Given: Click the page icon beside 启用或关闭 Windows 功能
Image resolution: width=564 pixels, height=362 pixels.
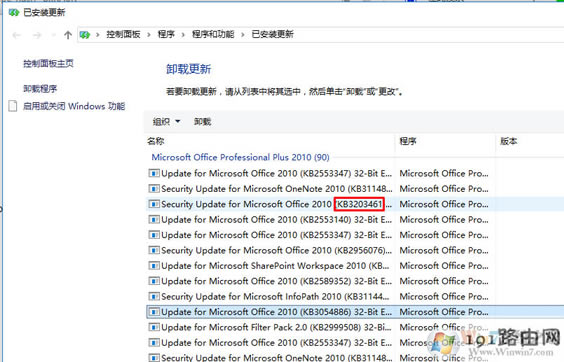Looking at the screenshot, I should click(13, 106).
